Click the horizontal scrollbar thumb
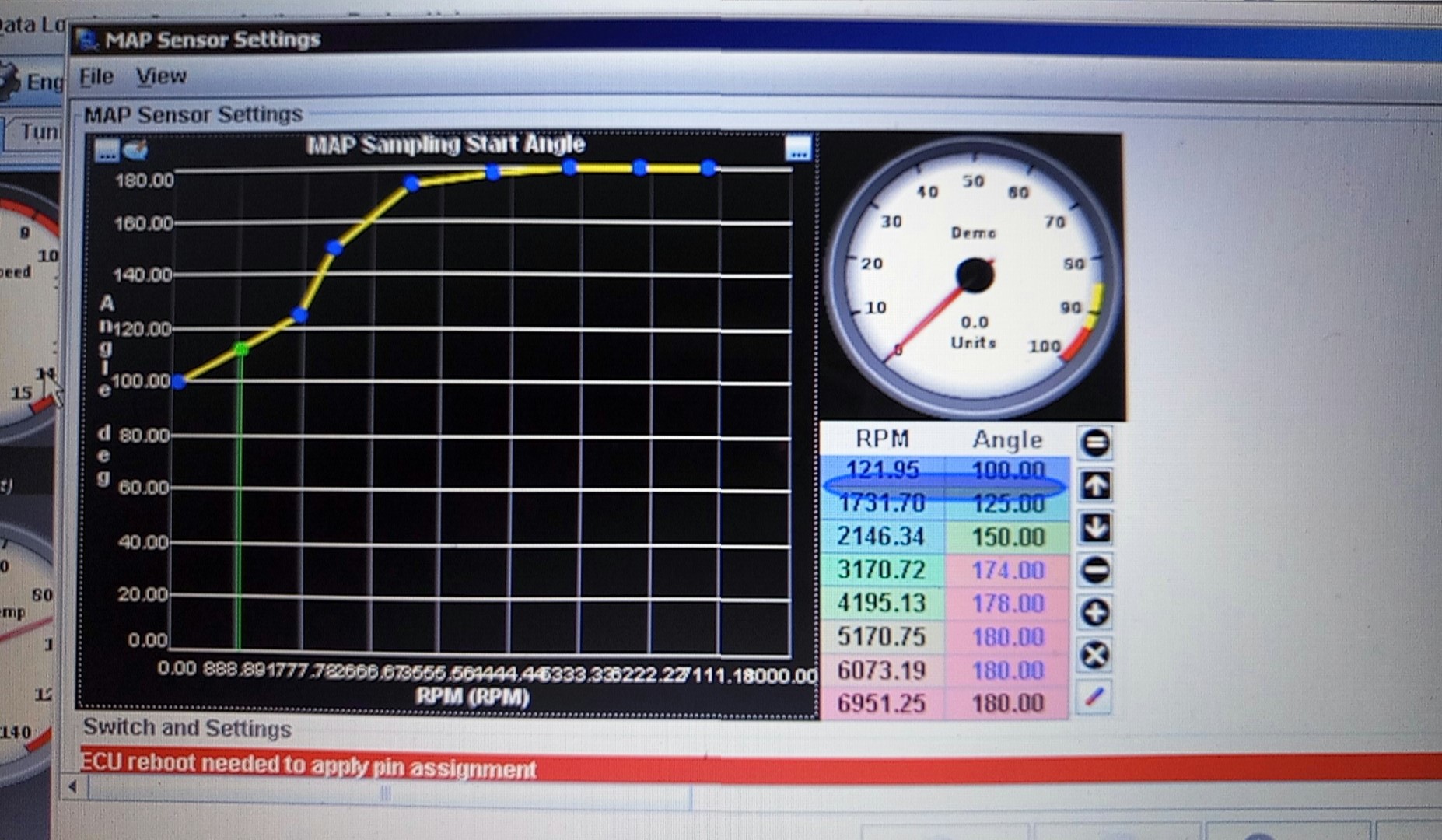This screenshot has height=840, width=1442. 388,793
